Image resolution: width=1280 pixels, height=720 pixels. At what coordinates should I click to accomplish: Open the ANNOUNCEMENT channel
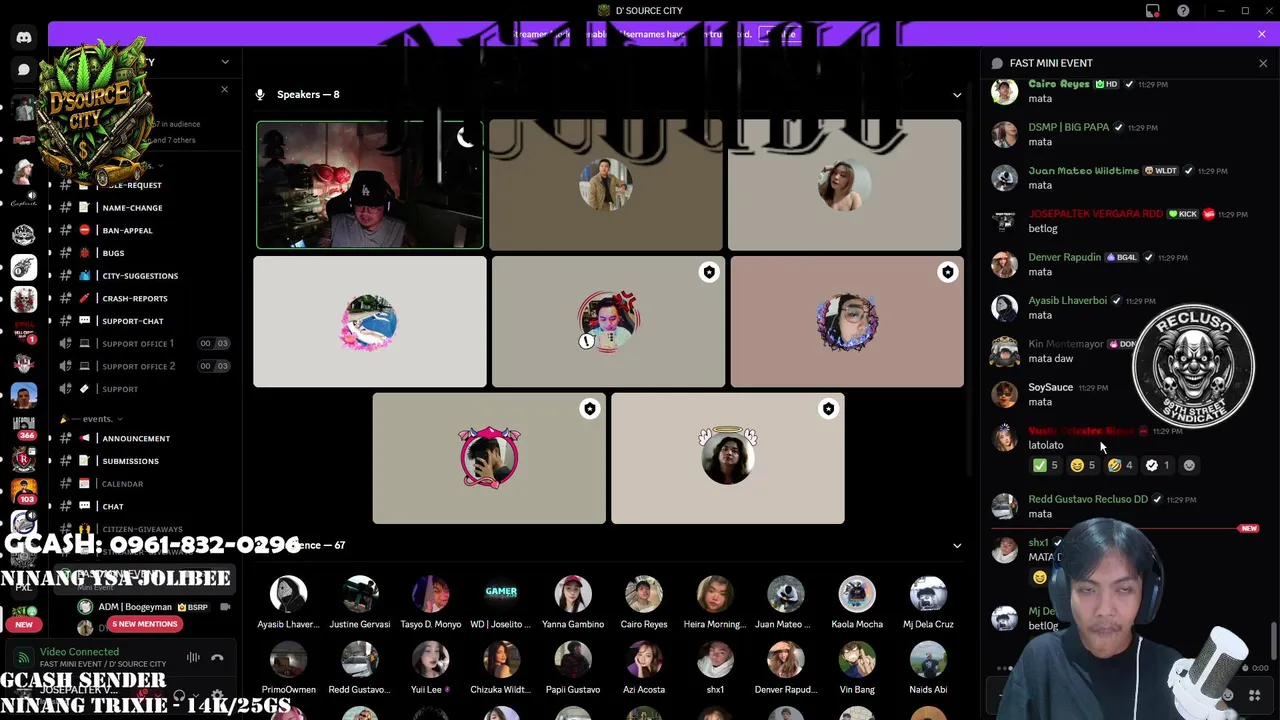point(136,438)
